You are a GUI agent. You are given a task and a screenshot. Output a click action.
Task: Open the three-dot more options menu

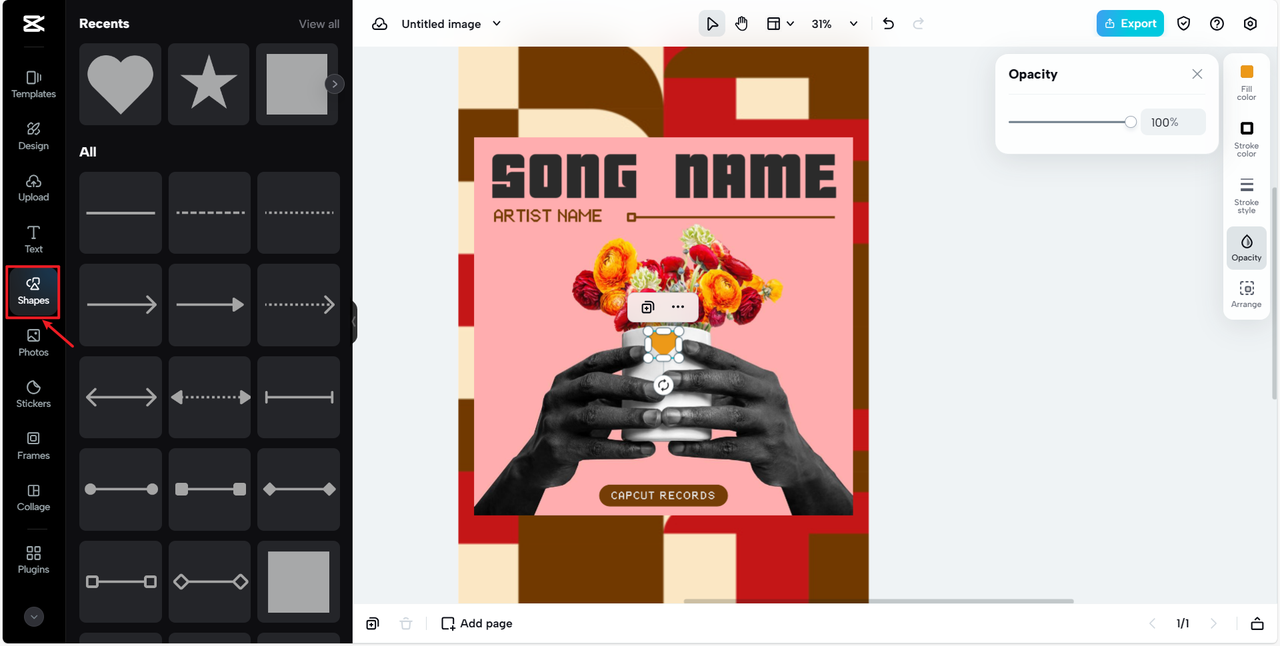pos(678,307)
